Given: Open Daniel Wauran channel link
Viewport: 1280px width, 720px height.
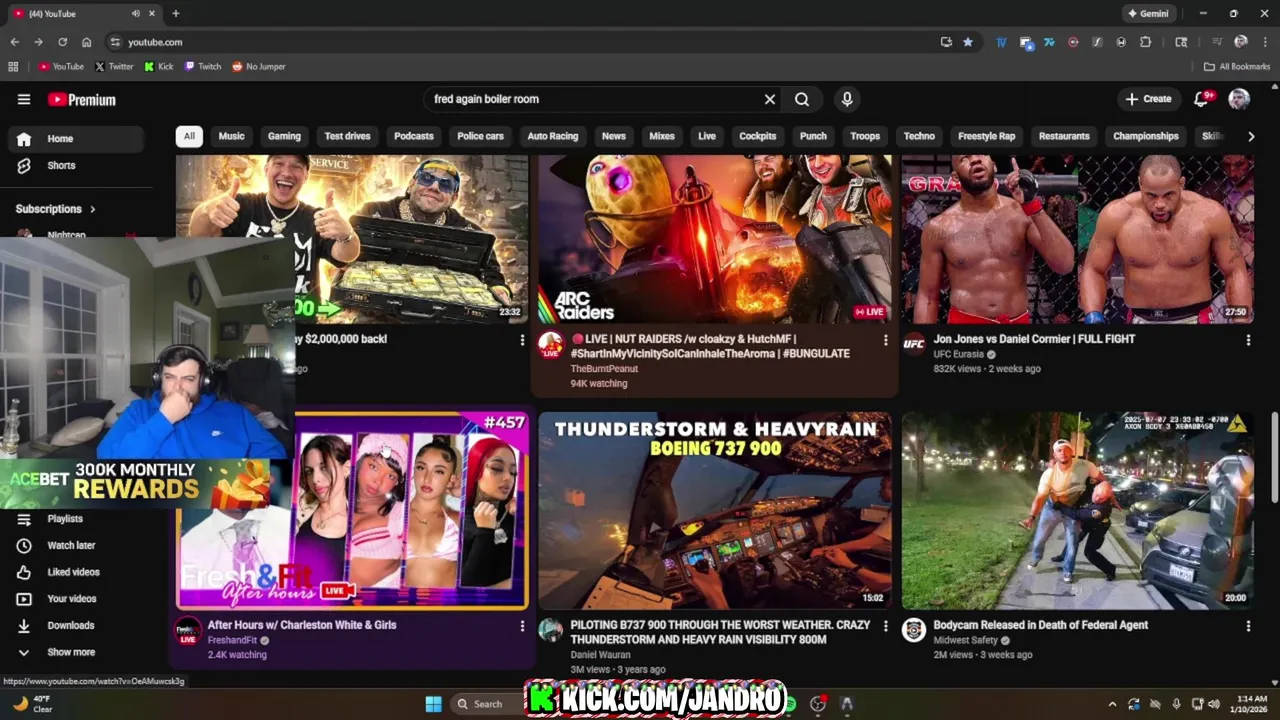Looking at the screenshot, I should pos(600,655).
